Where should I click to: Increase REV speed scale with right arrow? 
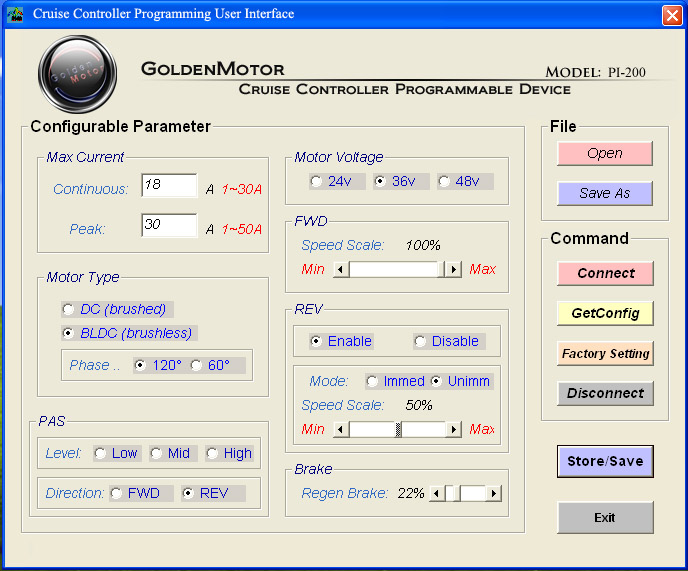coord(454,429)
